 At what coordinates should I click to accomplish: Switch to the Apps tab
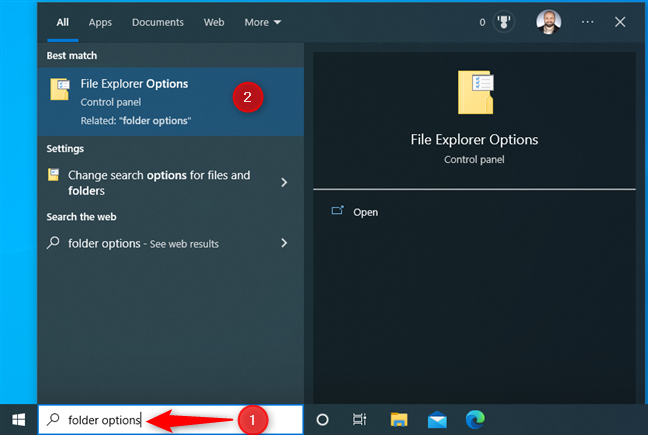(x=100, y=22)
